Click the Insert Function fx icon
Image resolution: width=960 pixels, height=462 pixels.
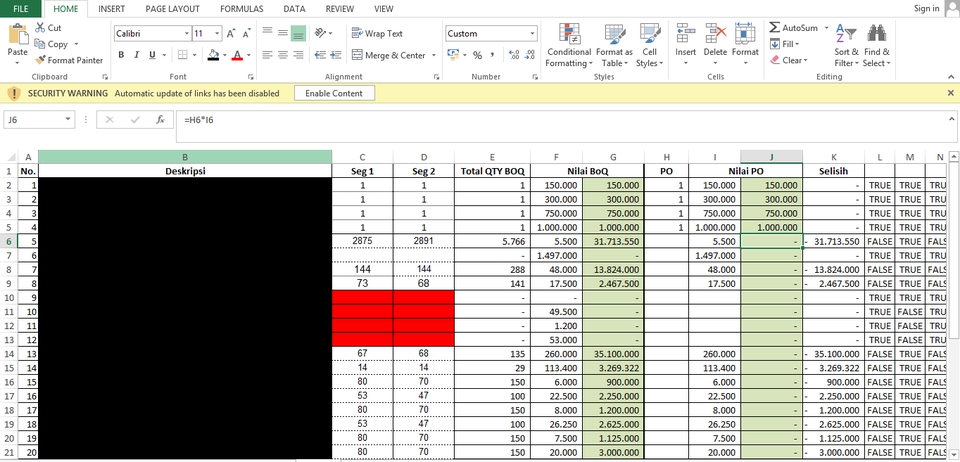click(160, 120)
